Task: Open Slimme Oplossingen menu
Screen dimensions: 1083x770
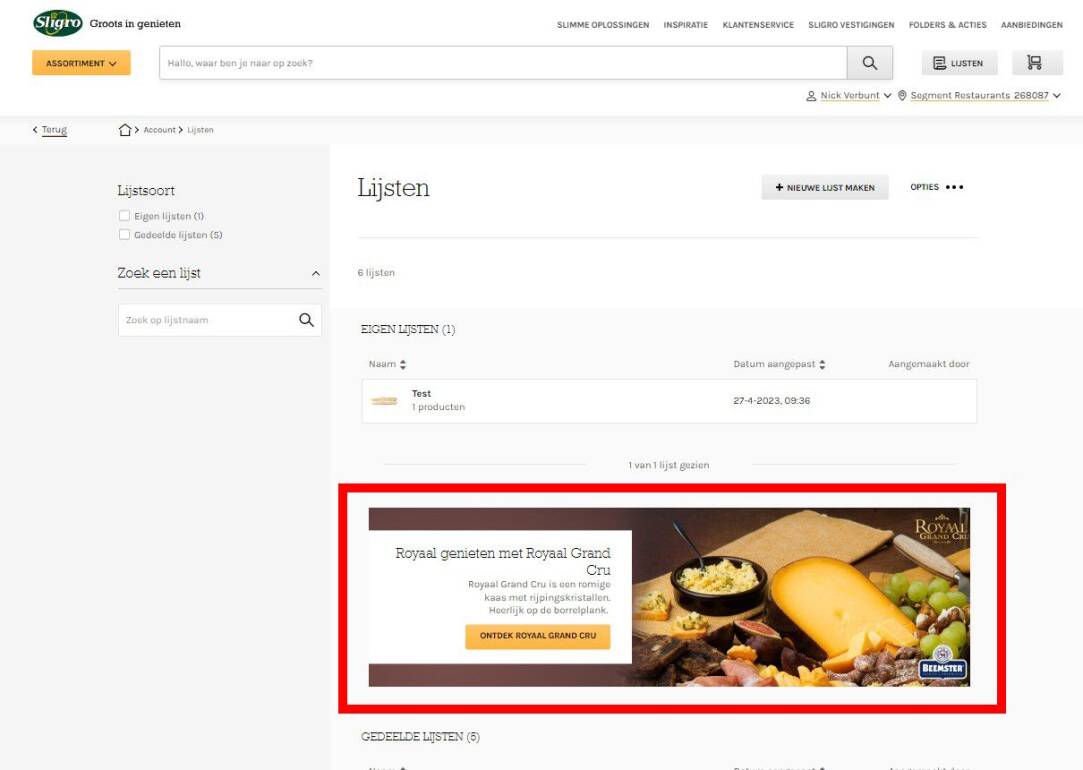Action: (603, 25)
